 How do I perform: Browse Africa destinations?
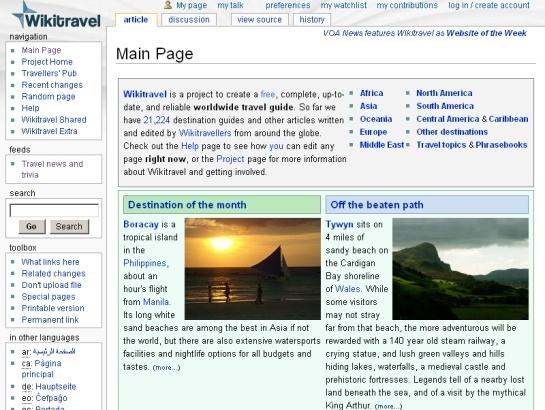tap(372, 93)
